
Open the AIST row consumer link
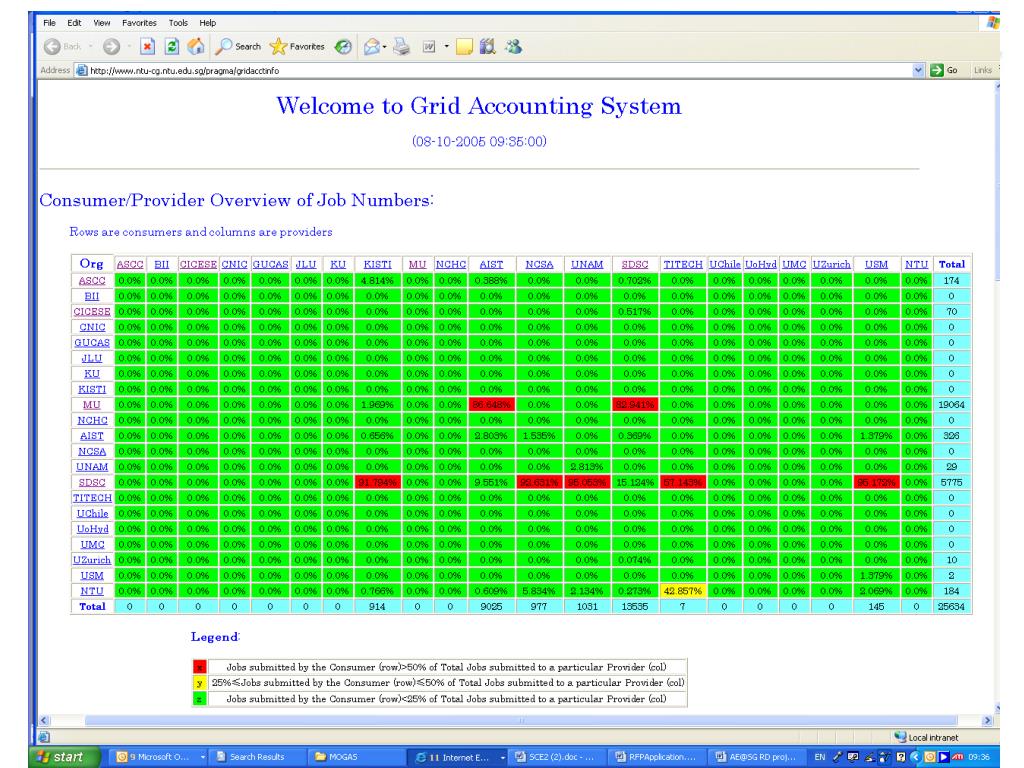(91, 436)
